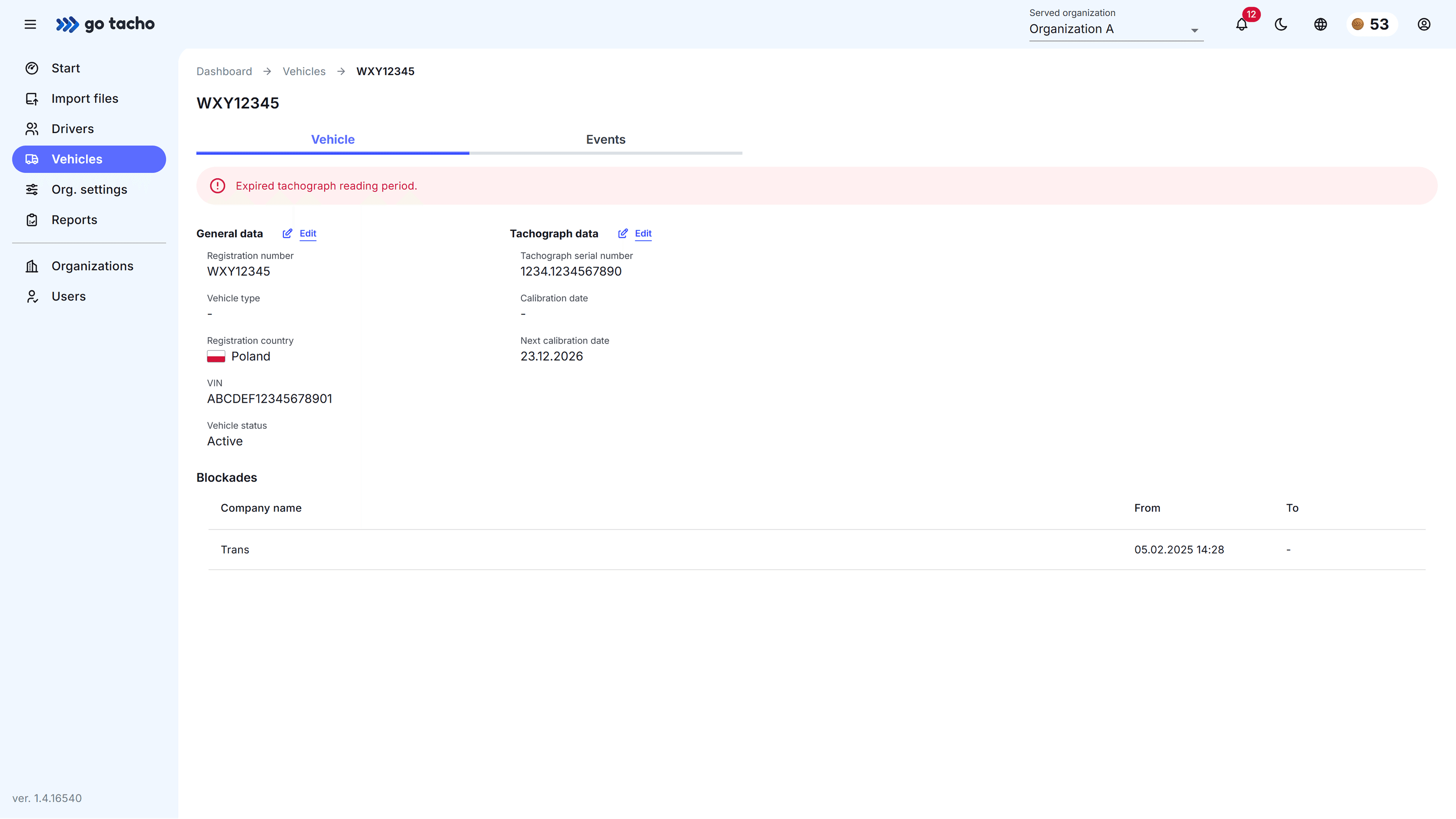Screen dimensions: 1456x819
Task: Click the Vehicles breadcrumb link
Action: (304, 71)
